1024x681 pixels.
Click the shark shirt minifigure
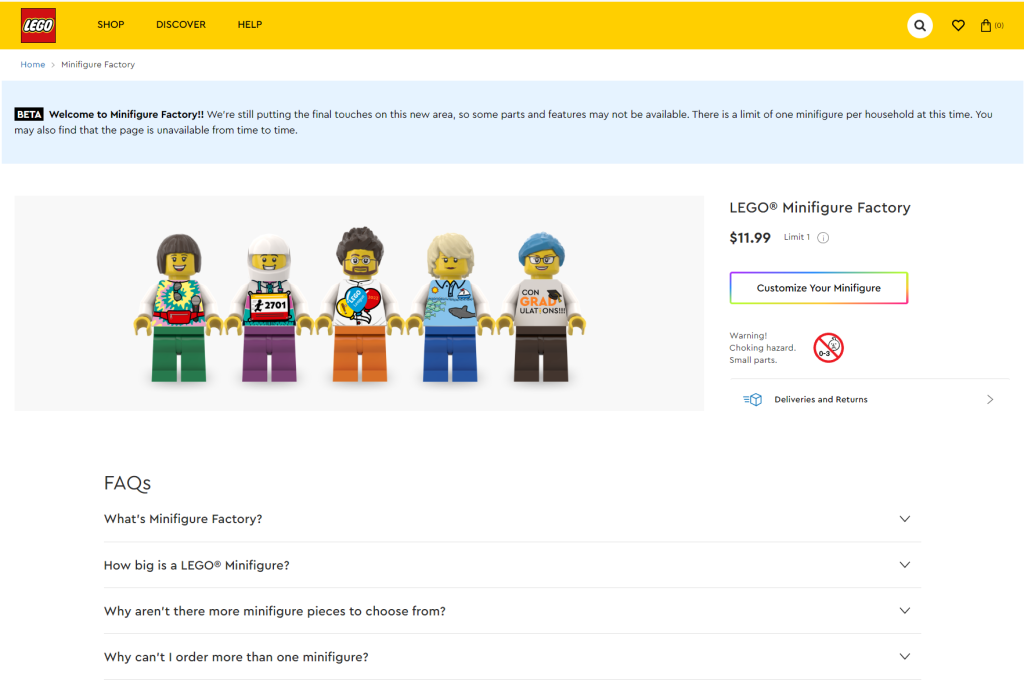[x=450, y=307]
